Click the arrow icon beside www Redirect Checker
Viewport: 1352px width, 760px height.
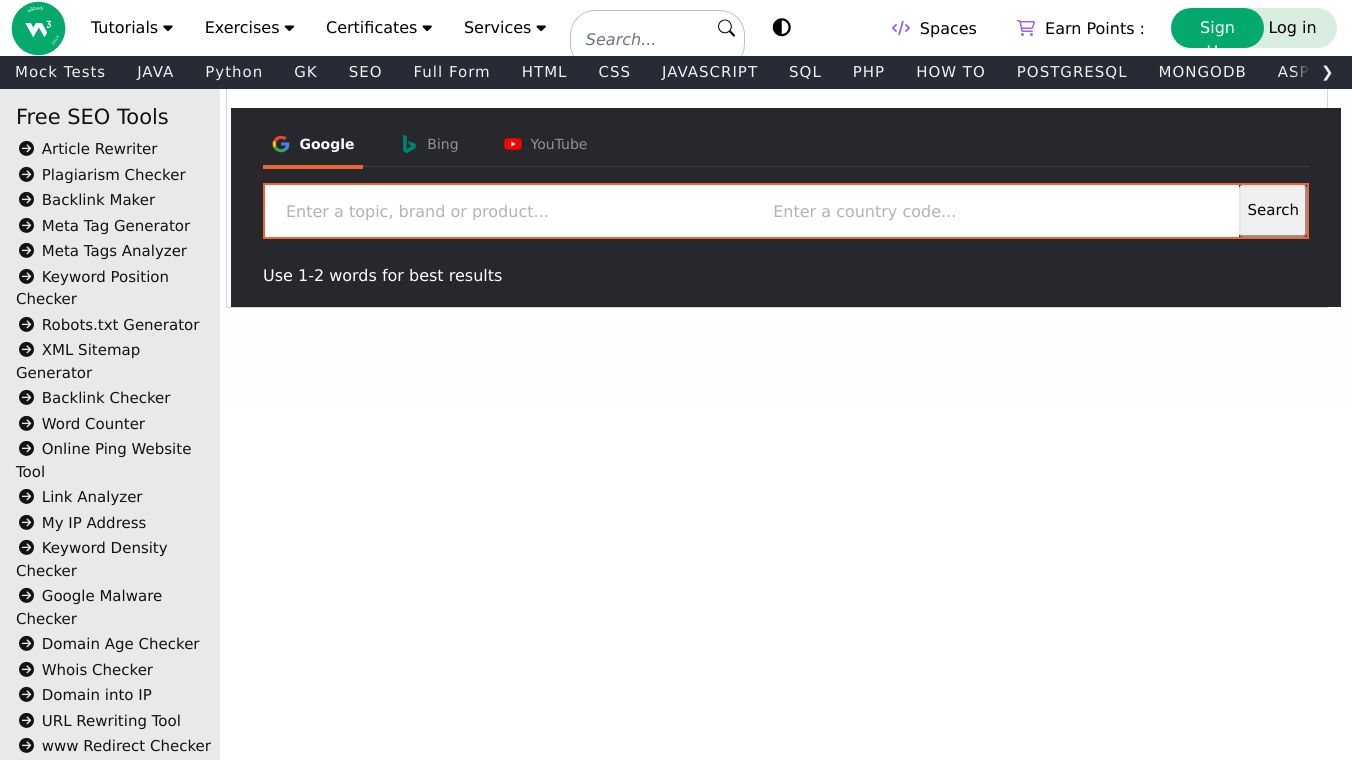tap(26, 746)
